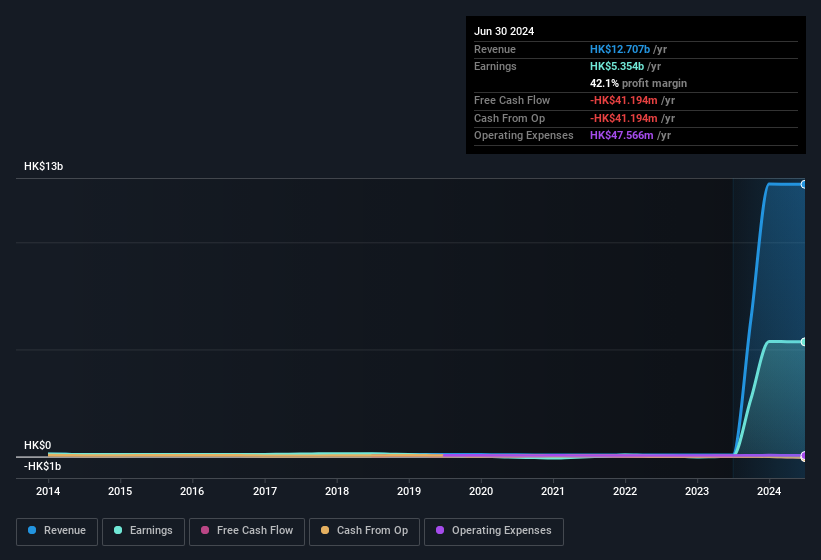This screenshot has height=560, width=821.
Task: Click the Cash From Op tooltip row label
Action: [x=509, y=118]
